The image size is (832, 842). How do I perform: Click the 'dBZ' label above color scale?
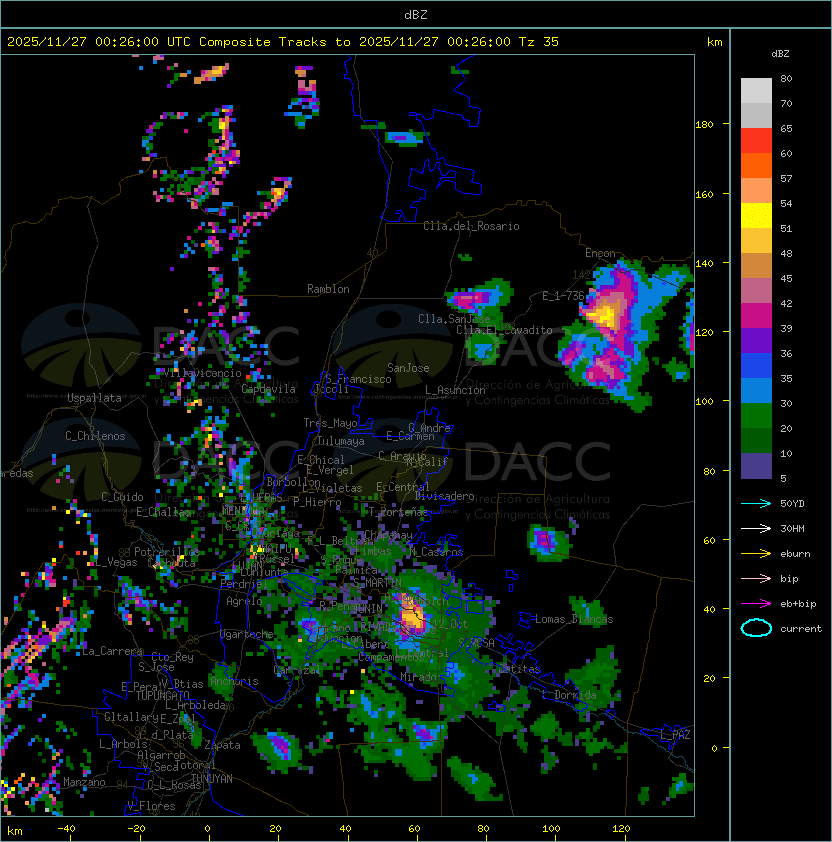pyautogui.click(x=780, y=54)
